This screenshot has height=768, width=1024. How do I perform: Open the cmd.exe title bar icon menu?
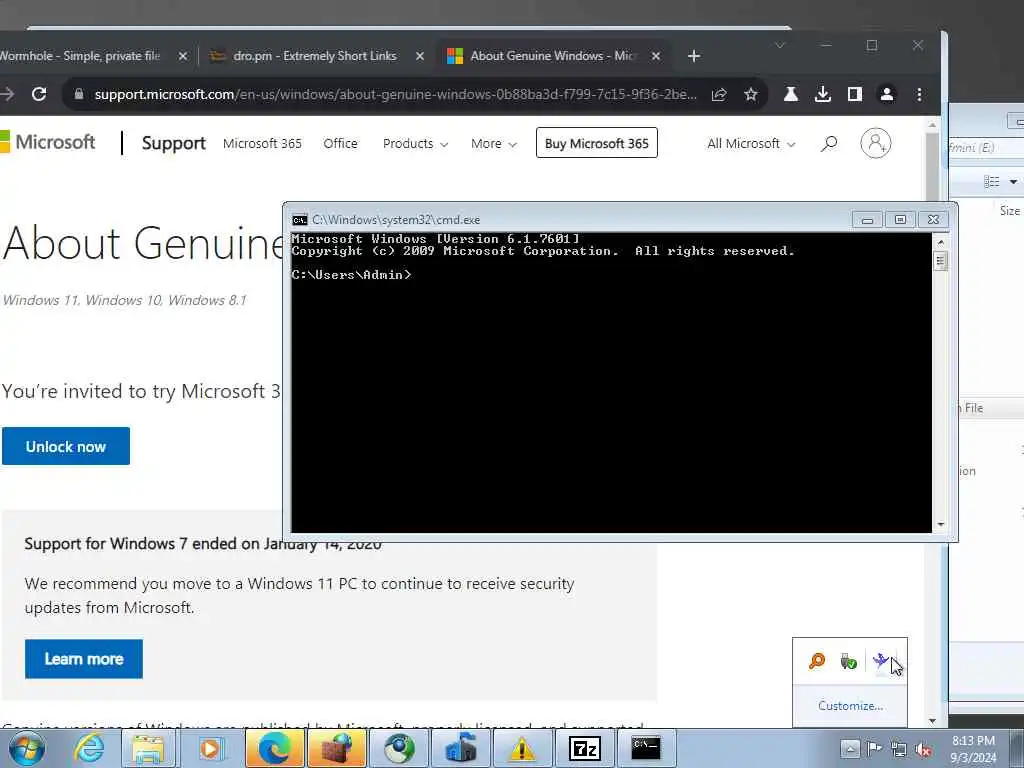click(300, 220)
